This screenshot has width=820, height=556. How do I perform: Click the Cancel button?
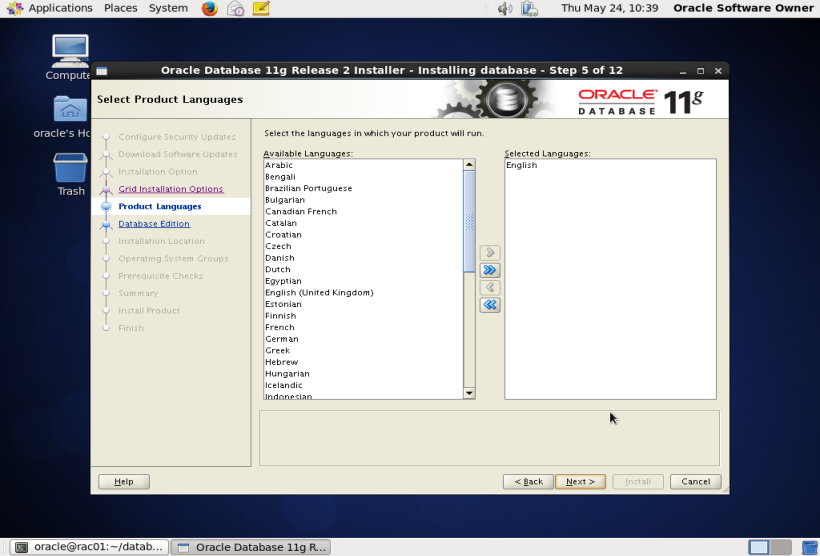point(696,482)
